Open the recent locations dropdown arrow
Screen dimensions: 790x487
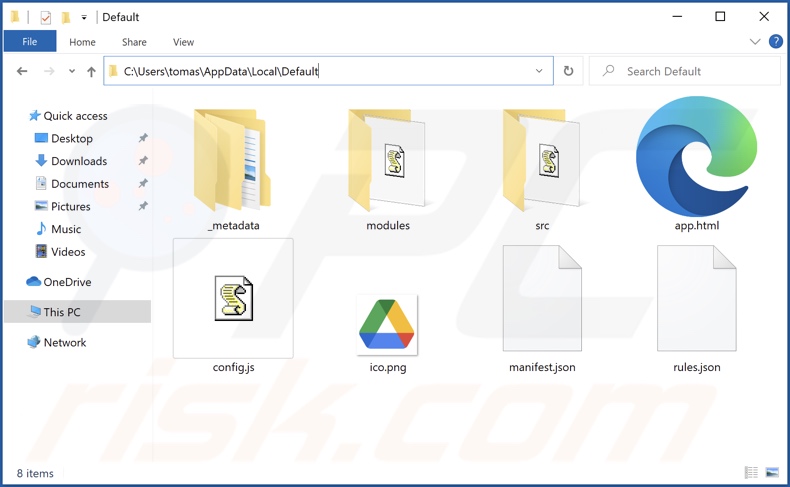pyautogui.click(x=72, y=71)
